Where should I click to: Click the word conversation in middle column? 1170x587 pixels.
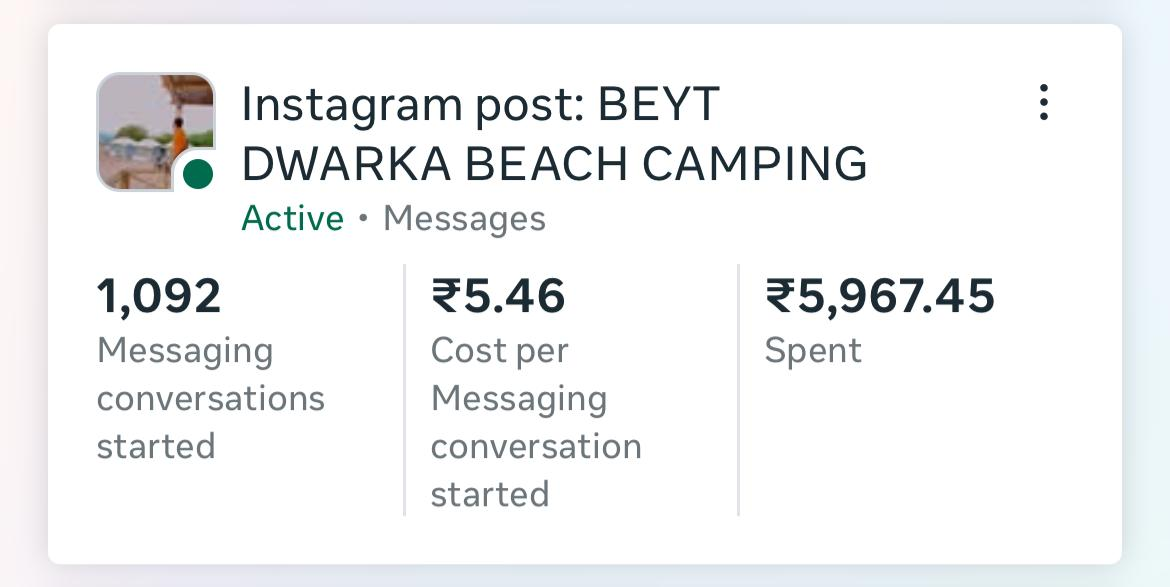[536, 446]
